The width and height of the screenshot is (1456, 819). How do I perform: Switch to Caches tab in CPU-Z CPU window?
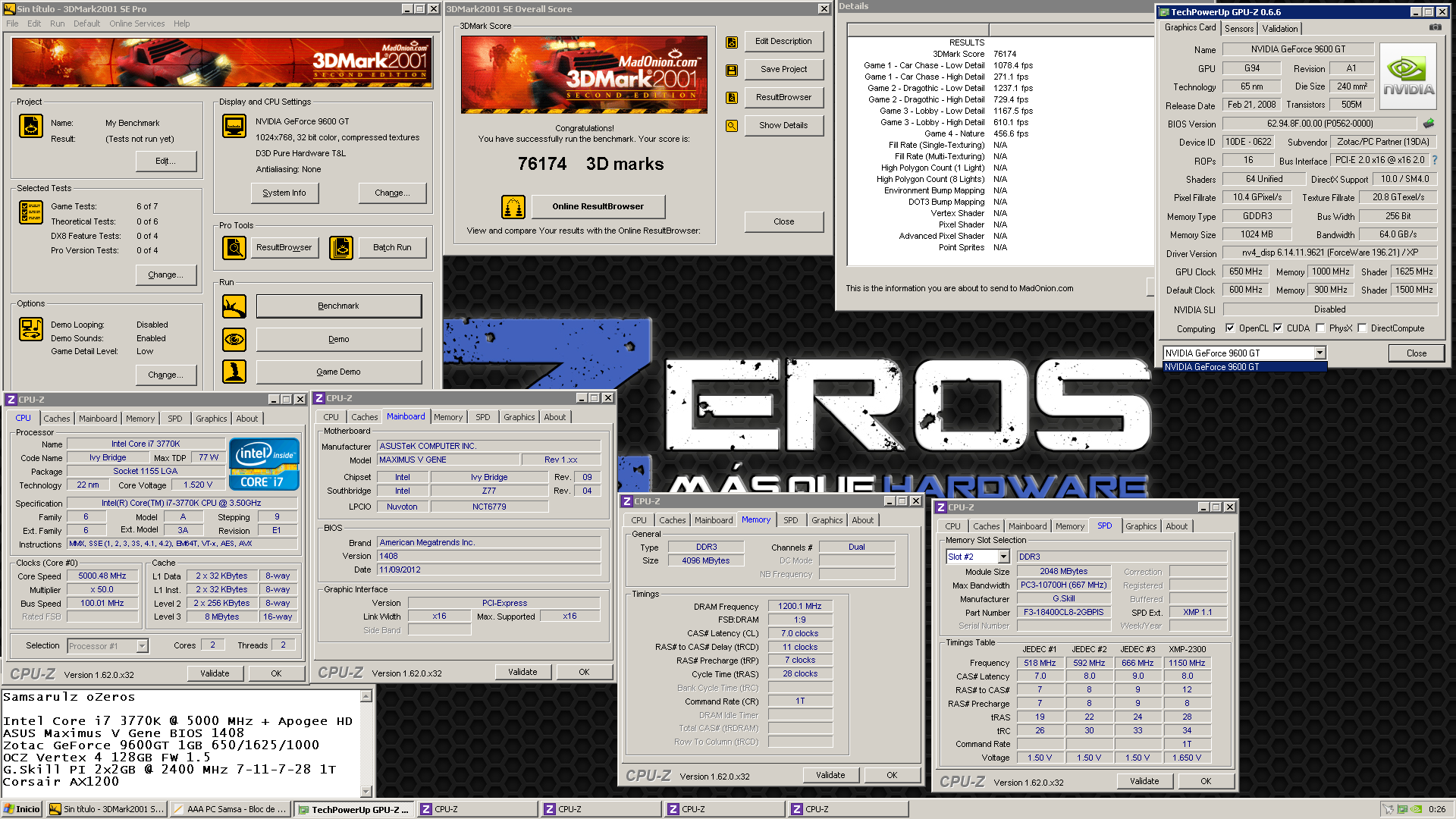tap(56, 419)
